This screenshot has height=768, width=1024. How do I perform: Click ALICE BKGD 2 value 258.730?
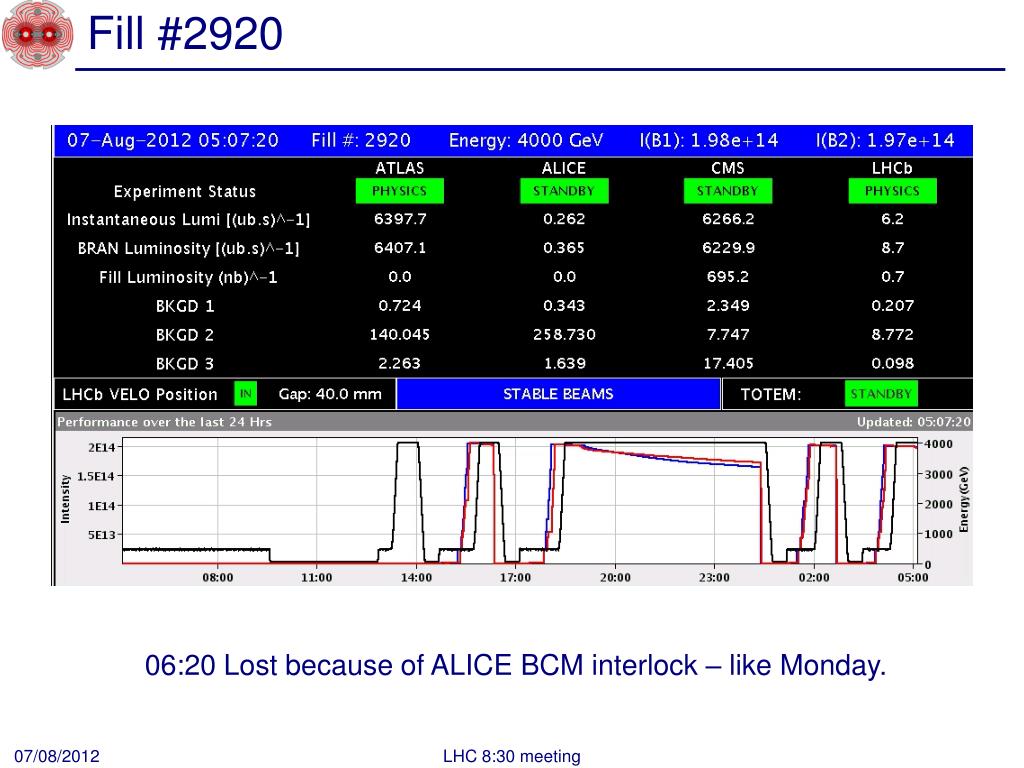coord(564,334)
